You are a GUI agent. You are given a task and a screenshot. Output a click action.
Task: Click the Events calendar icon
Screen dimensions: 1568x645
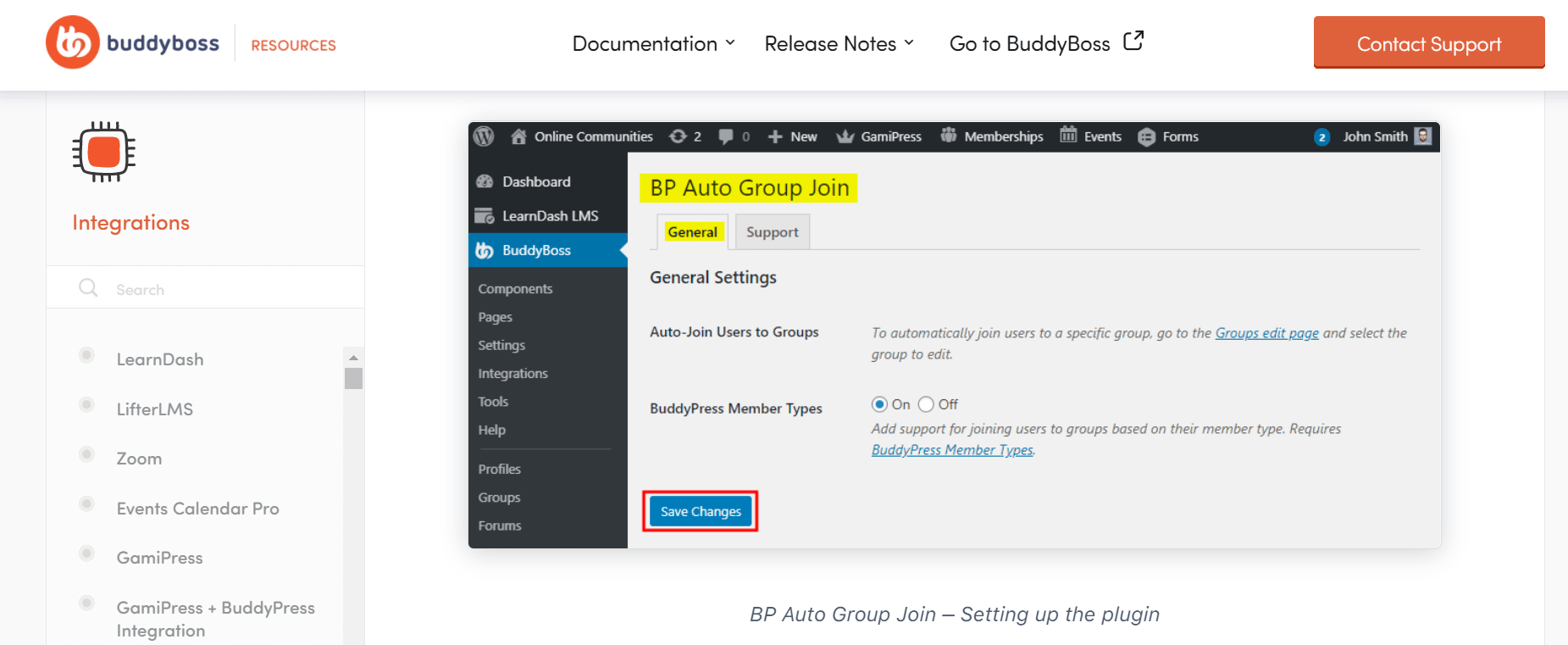coord(1068,135)
